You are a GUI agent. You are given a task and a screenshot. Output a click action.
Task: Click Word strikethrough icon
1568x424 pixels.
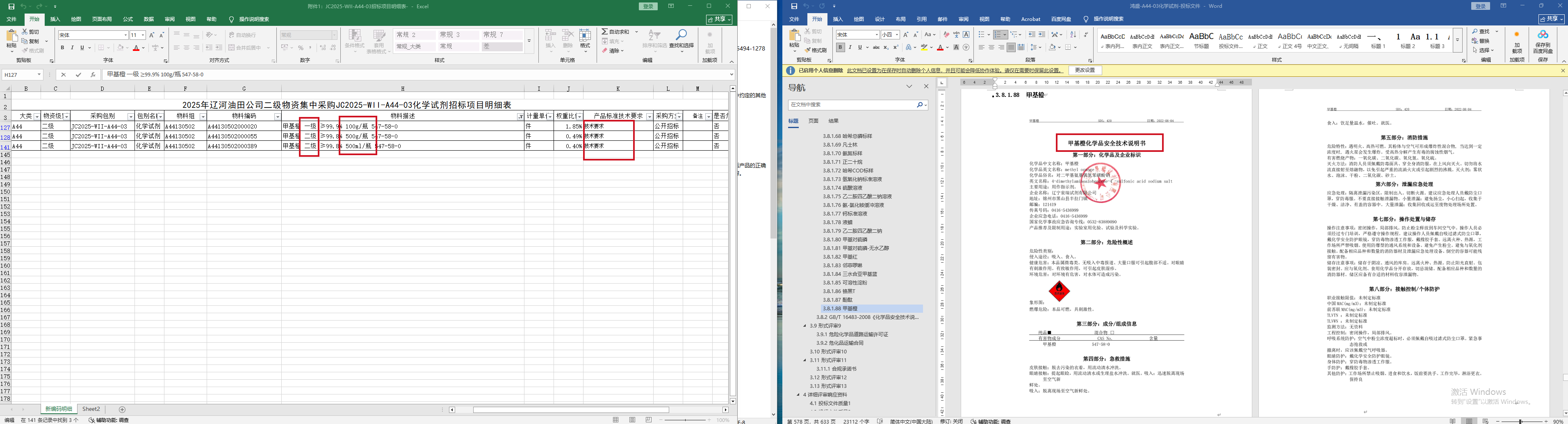[876, 48]
